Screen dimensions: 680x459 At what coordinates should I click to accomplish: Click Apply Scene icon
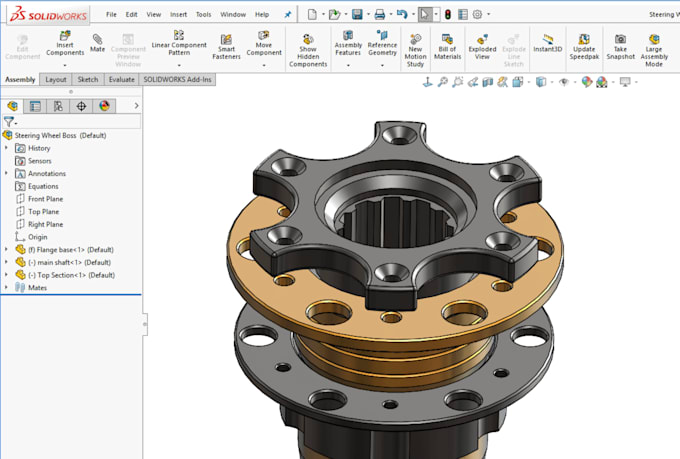602,82
